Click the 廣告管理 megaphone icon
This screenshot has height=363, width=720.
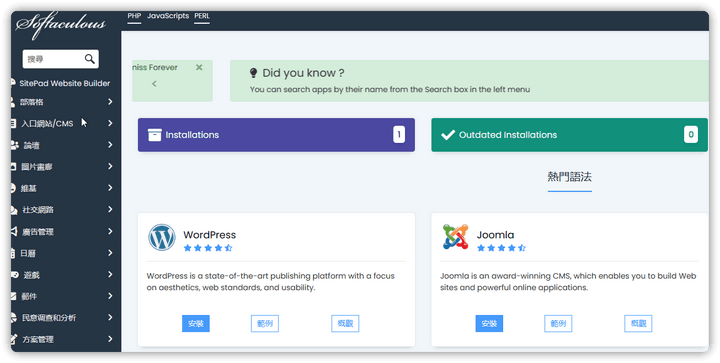pyautogui.click(x=14, y=231)
